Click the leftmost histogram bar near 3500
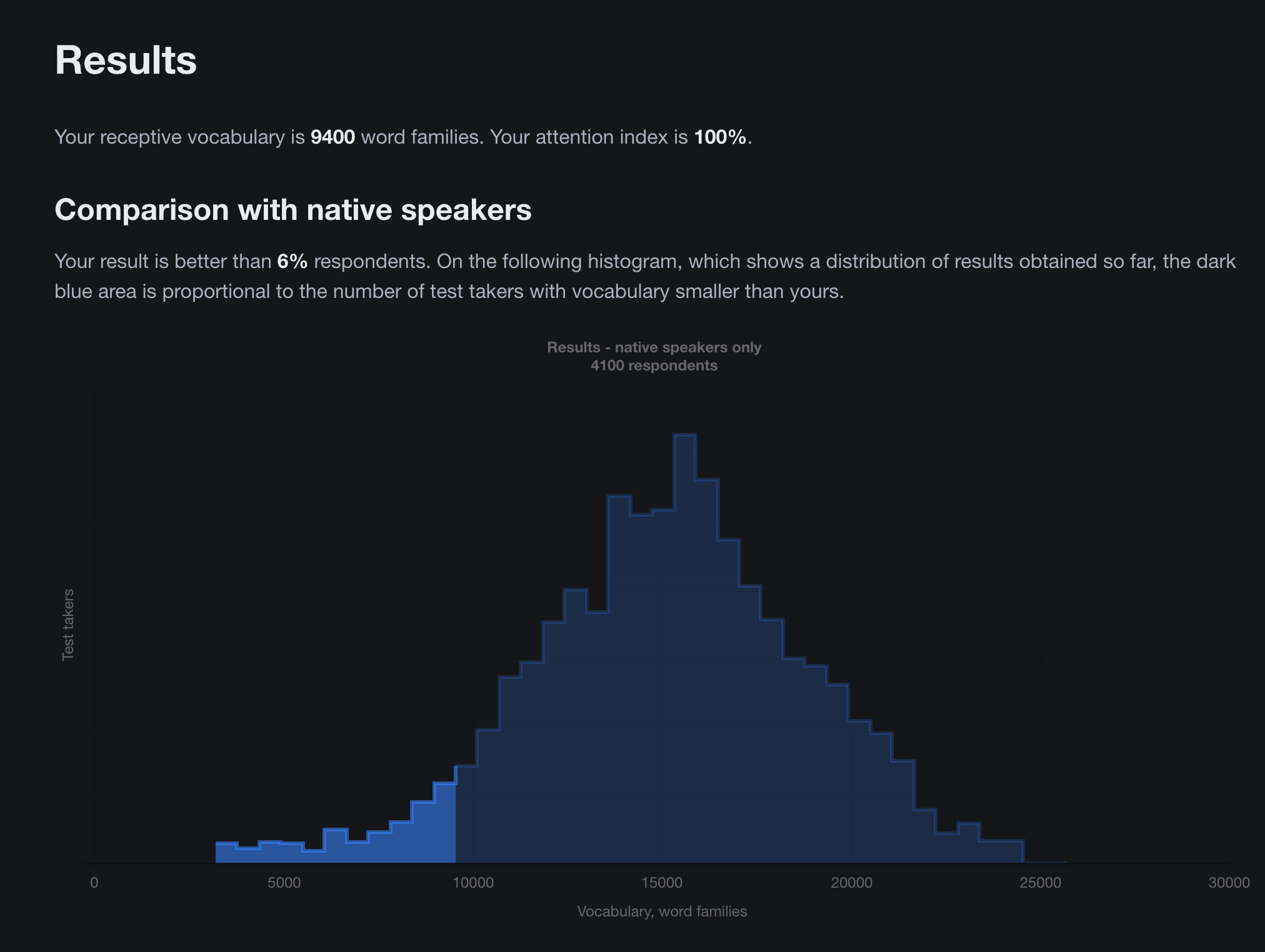The width and height of the screenshot is (1265, 952). [226, 853]
